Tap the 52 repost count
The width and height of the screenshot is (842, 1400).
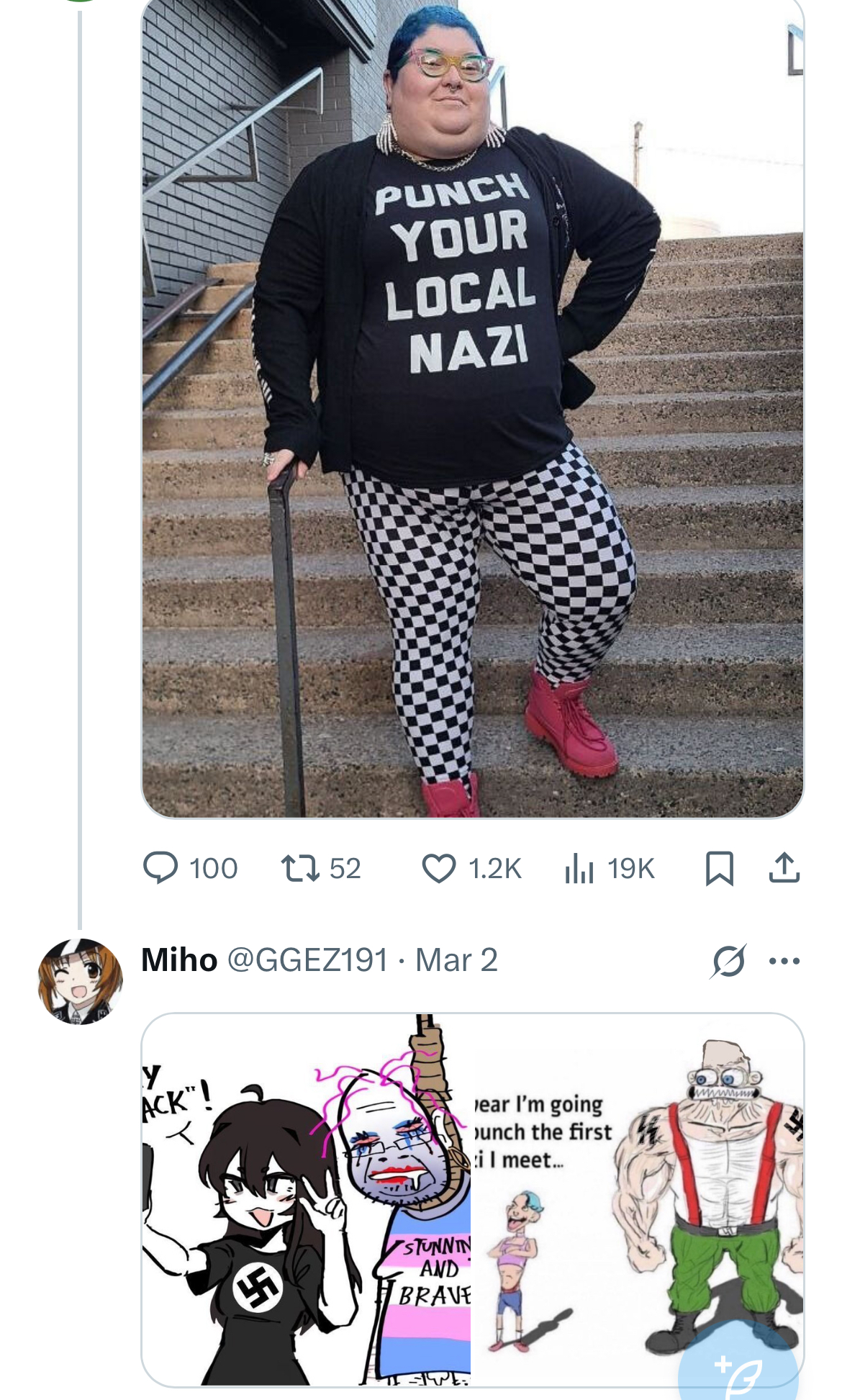[x=345, y=869]
